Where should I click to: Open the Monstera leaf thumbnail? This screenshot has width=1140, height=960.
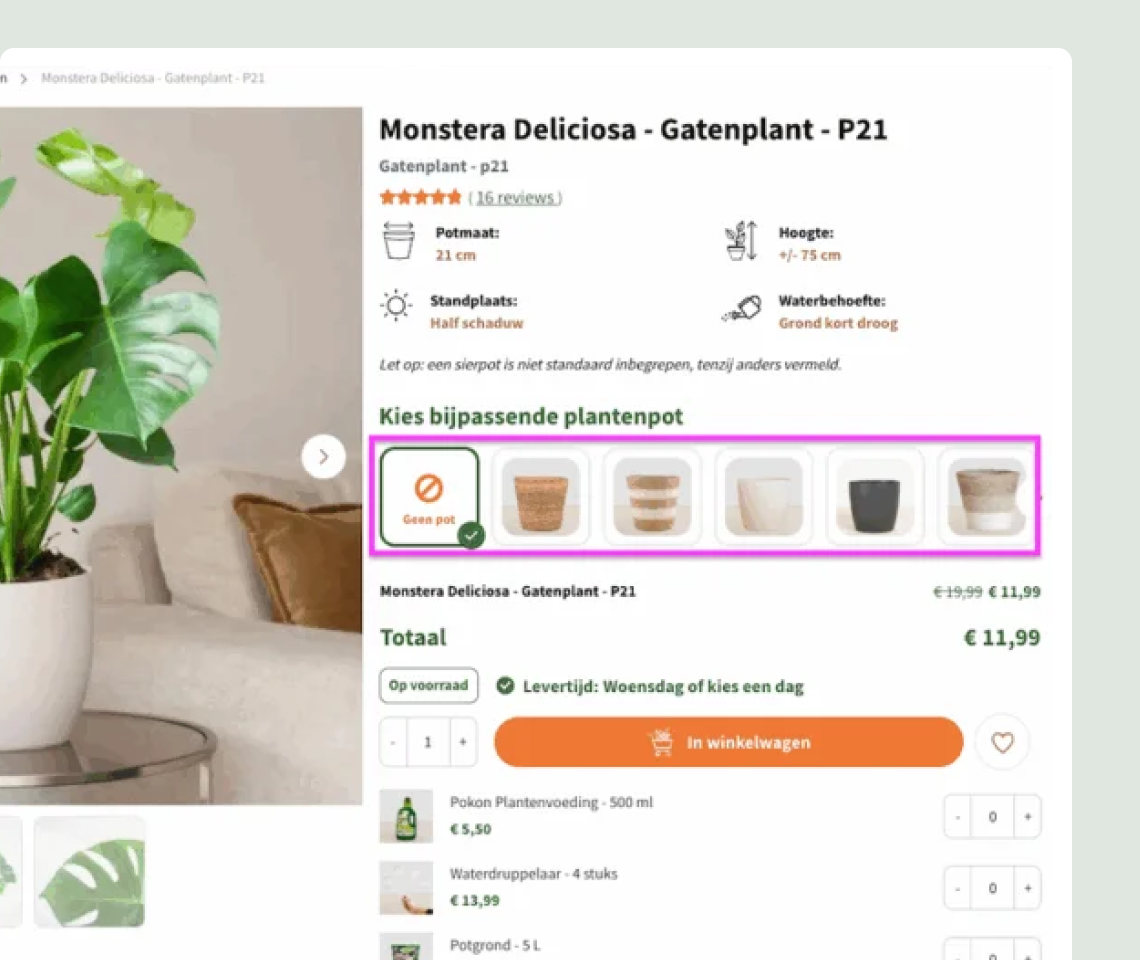(x=90, y=871)
